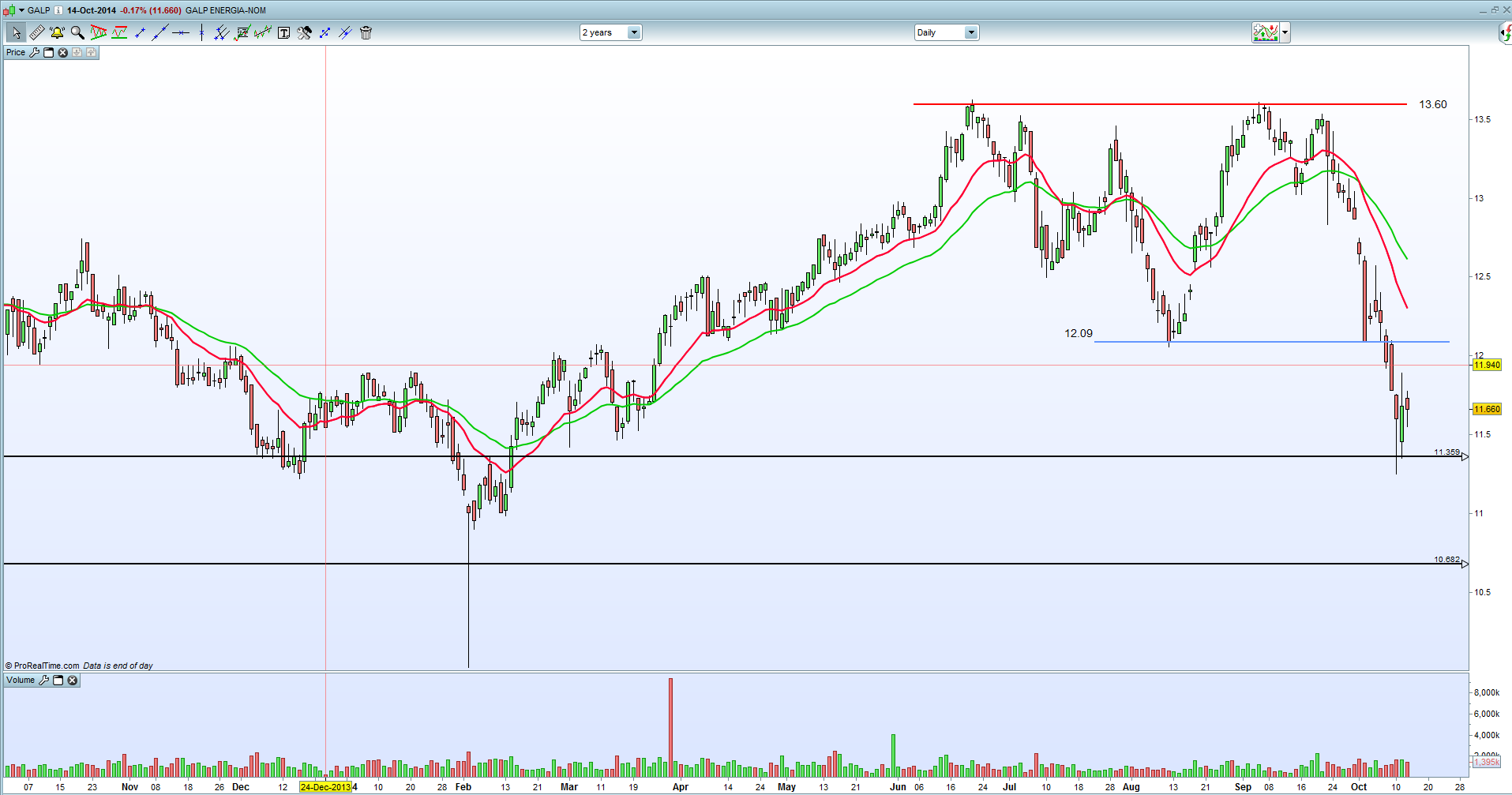1512x795 pixels.
Task: Open the alert bell tool
Action: coord(57,32)
